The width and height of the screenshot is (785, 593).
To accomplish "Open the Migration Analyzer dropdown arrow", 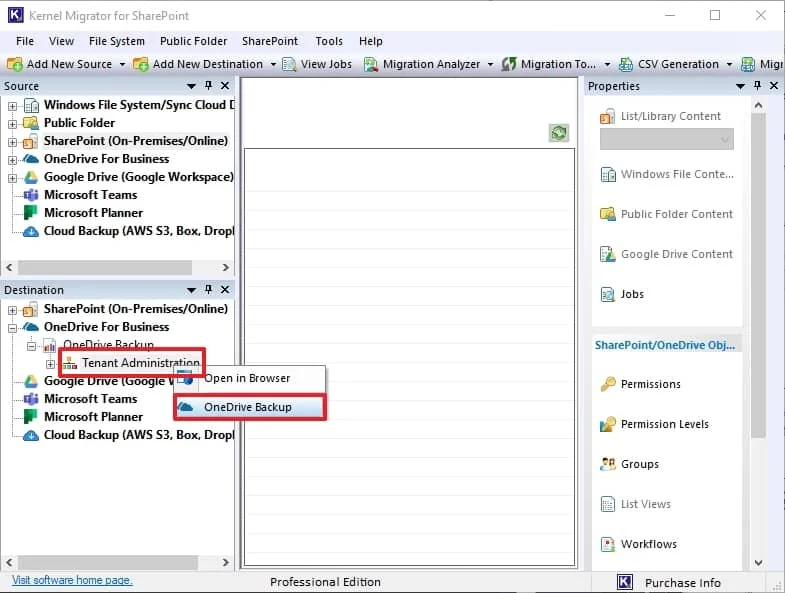I will (491, 65).
